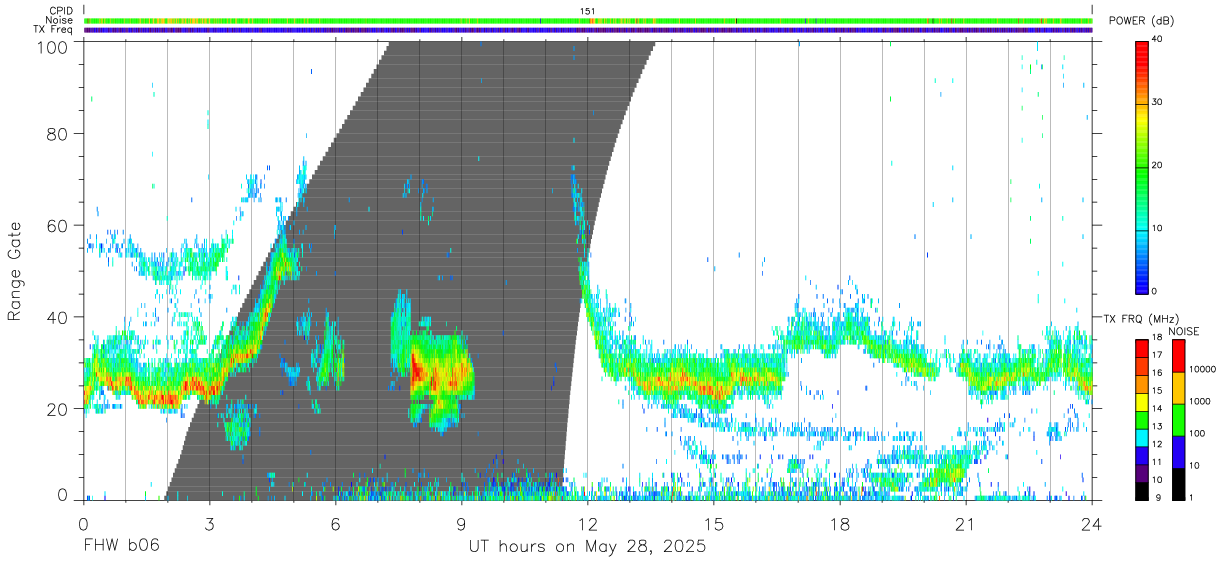Click the 10 label on NOISE legend

1192,466
